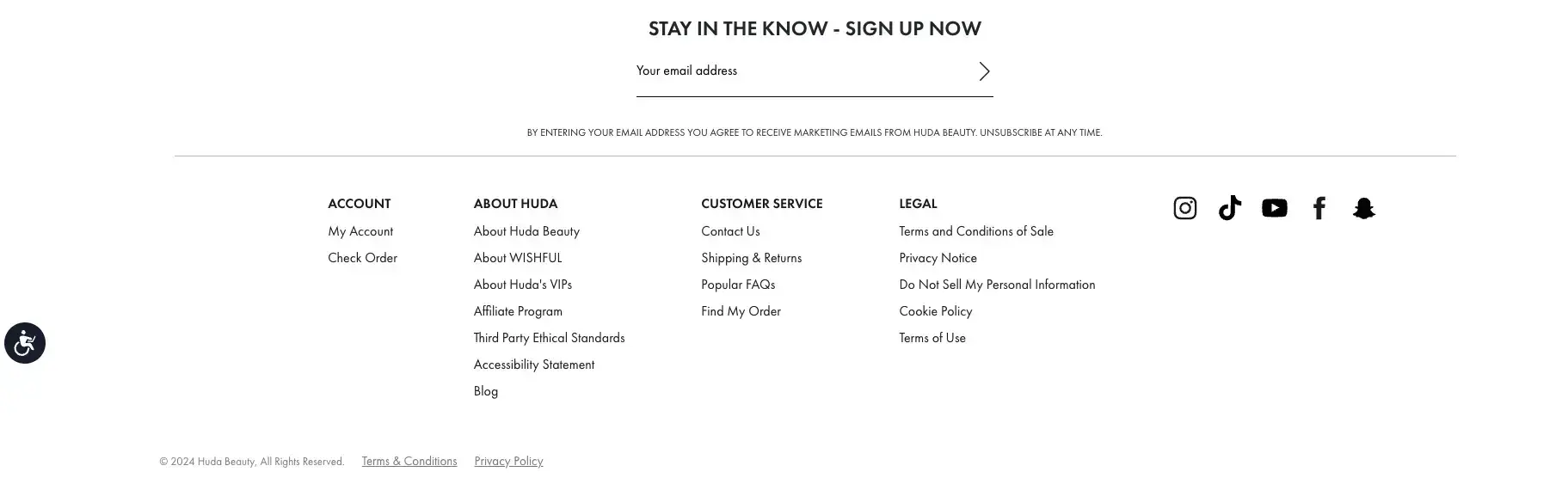View Popular FAQs

[x=738, y=285]
